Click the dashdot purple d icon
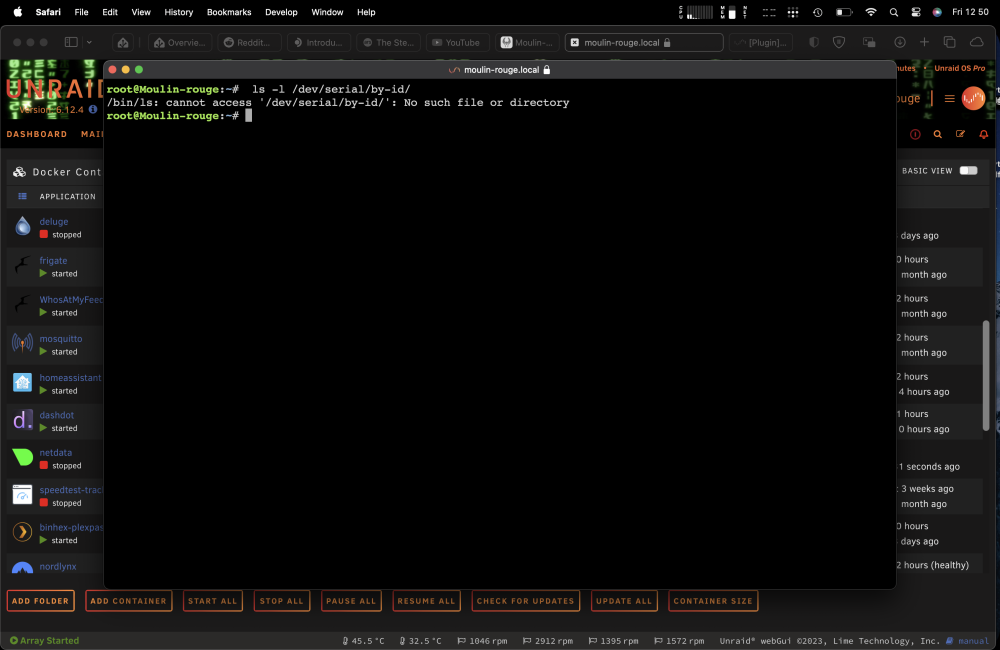 23,420
